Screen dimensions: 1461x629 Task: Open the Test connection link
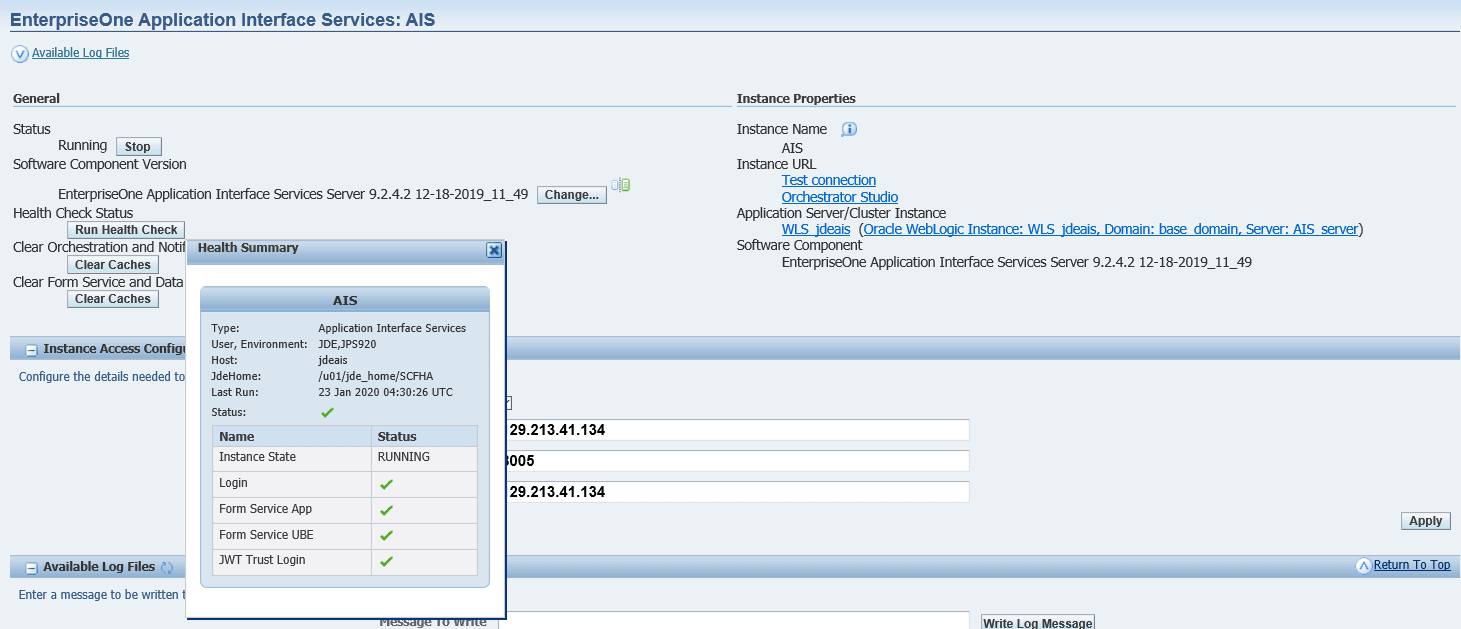pyautogui.click(x=829, y=181)
